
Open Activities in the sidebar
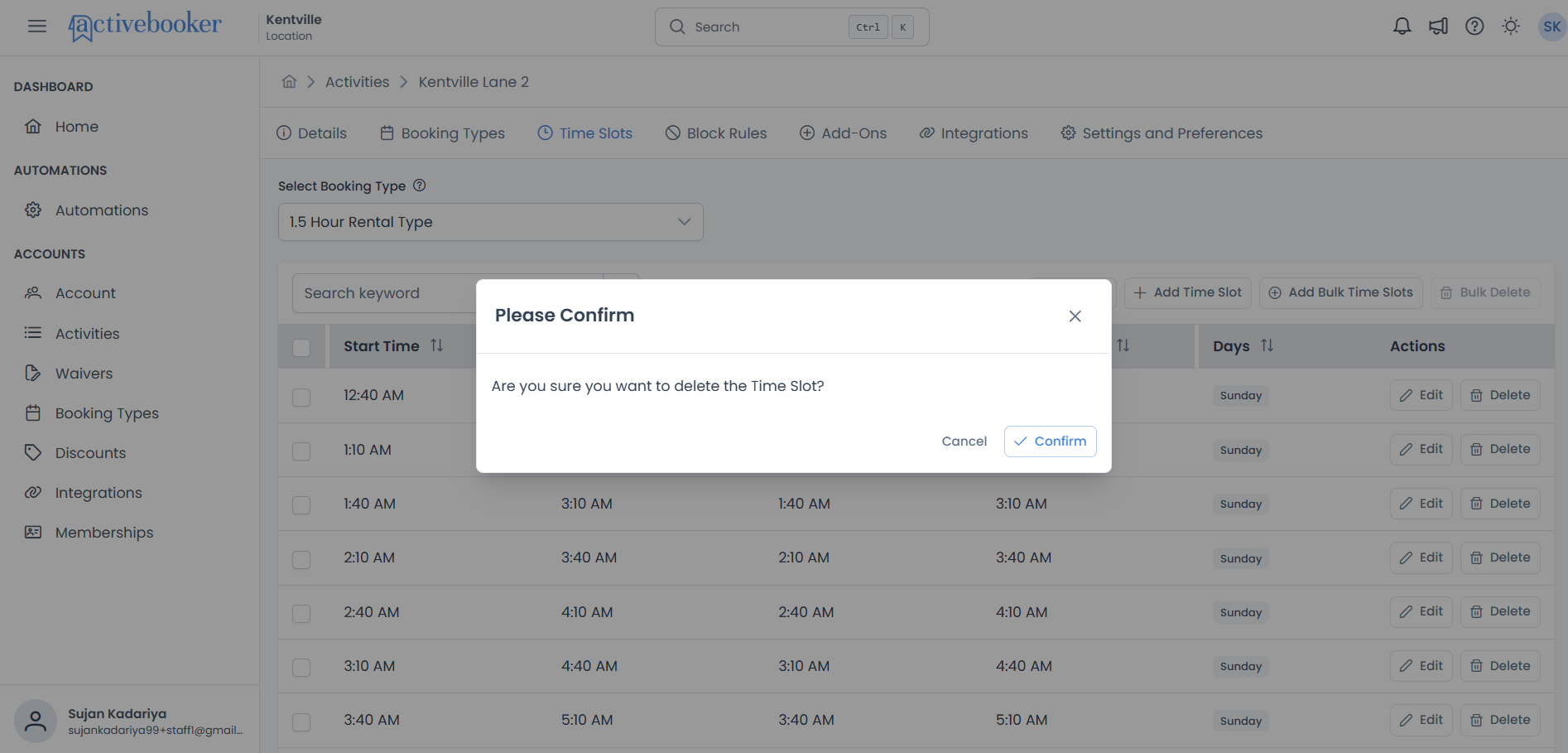87,334
